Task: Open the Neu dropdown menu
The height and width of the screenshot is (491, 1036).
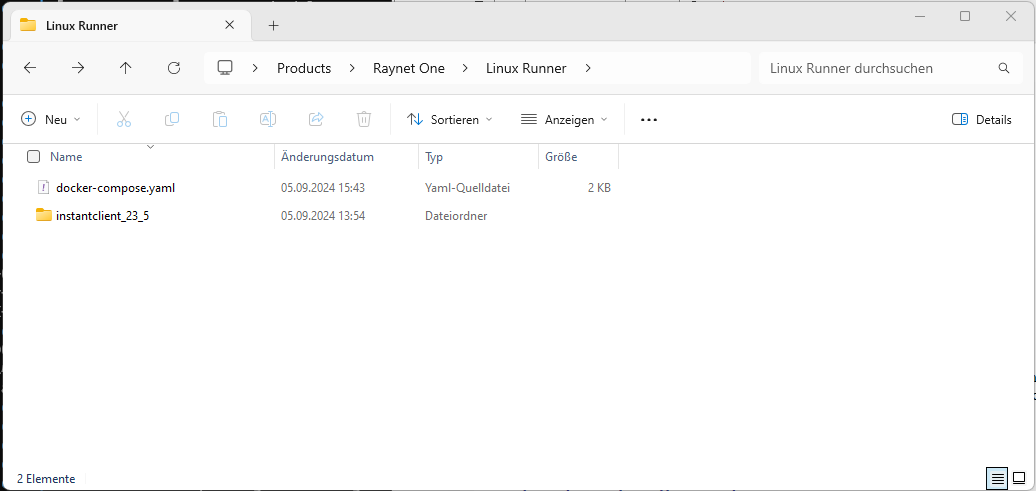Action: click(x=51, y=119)
